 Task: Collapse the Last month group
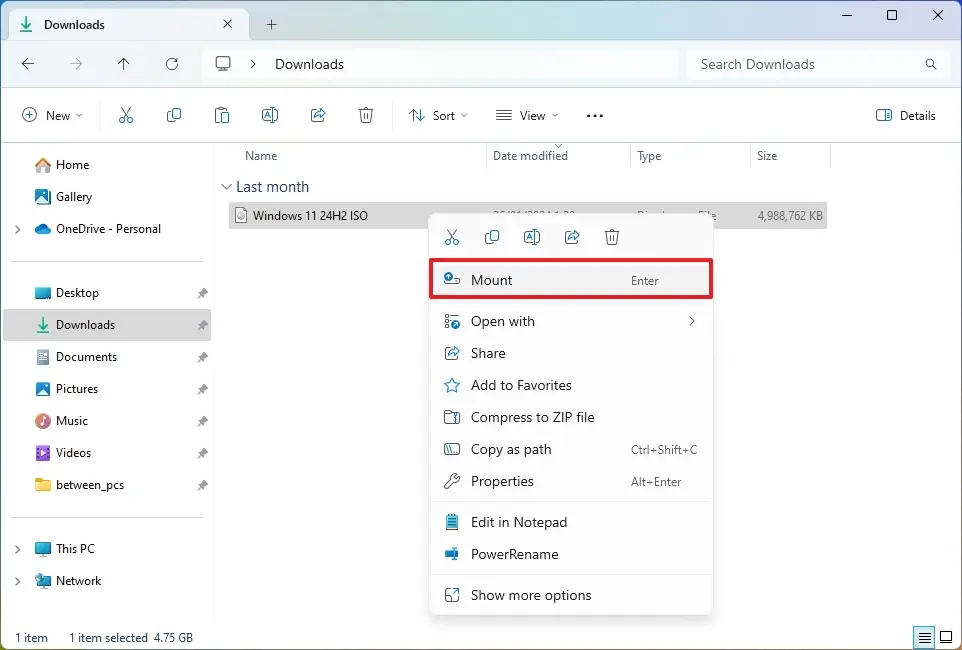[x=226, y=187]
